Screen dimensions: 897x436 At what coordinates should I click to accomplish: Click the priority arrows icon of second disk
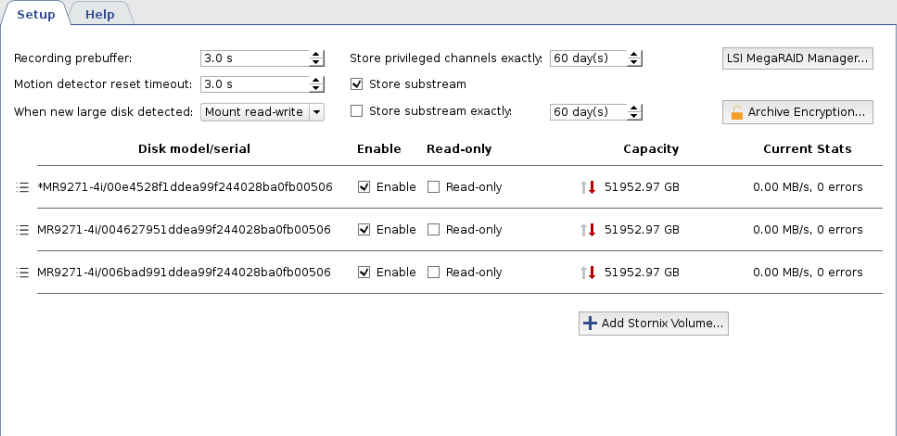588,230
